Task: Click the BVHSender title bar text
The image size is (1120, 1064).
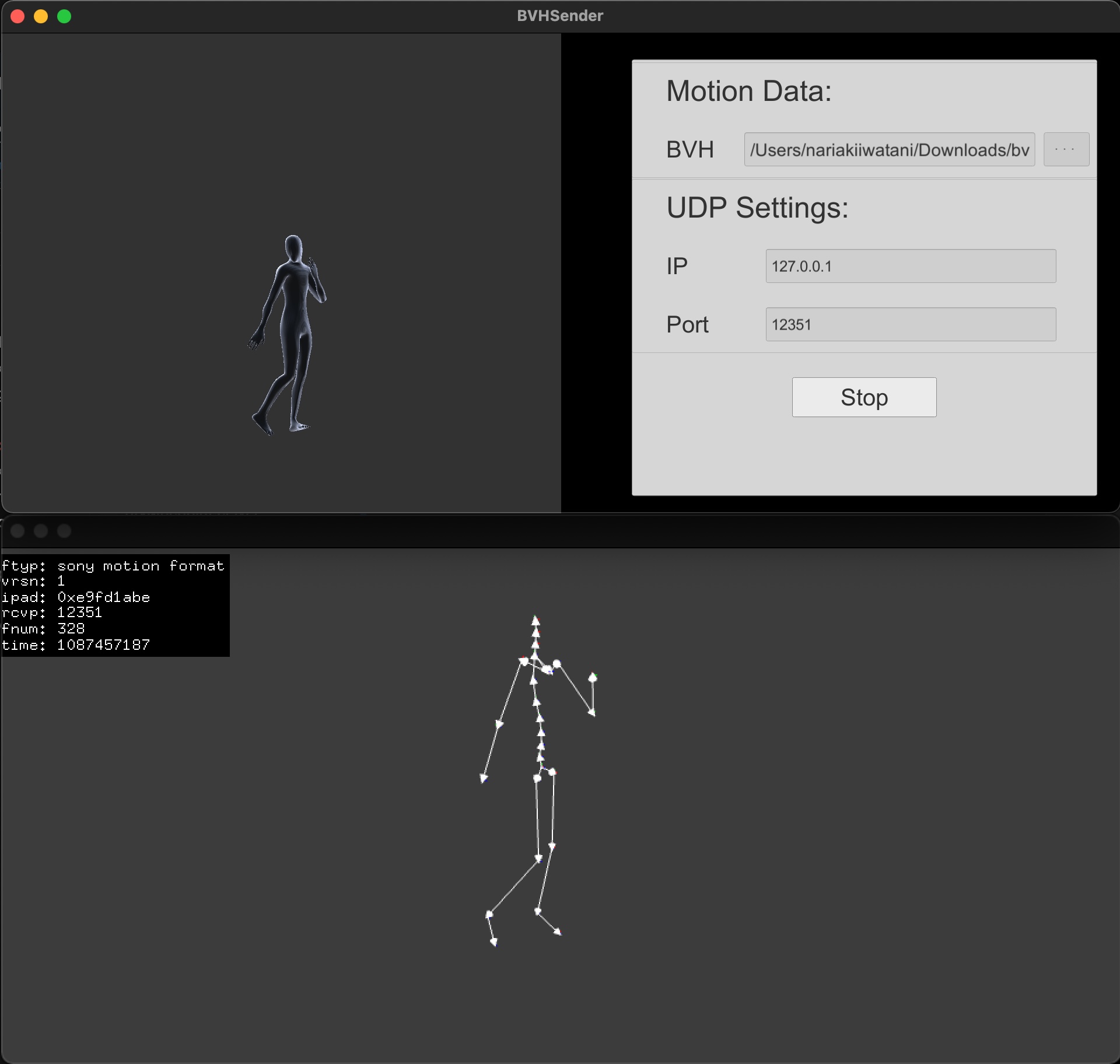Action: click(x=560, y=16)
